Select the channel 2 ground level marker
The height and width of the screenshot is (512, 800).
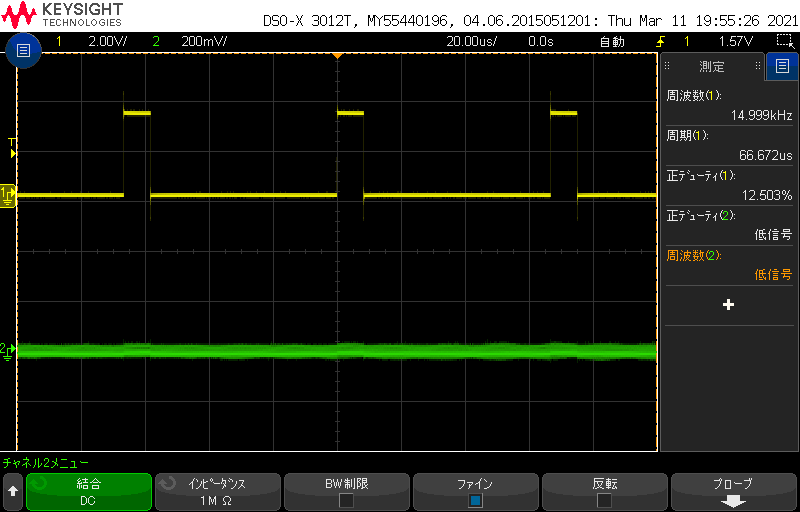click(x=8, y=350)
